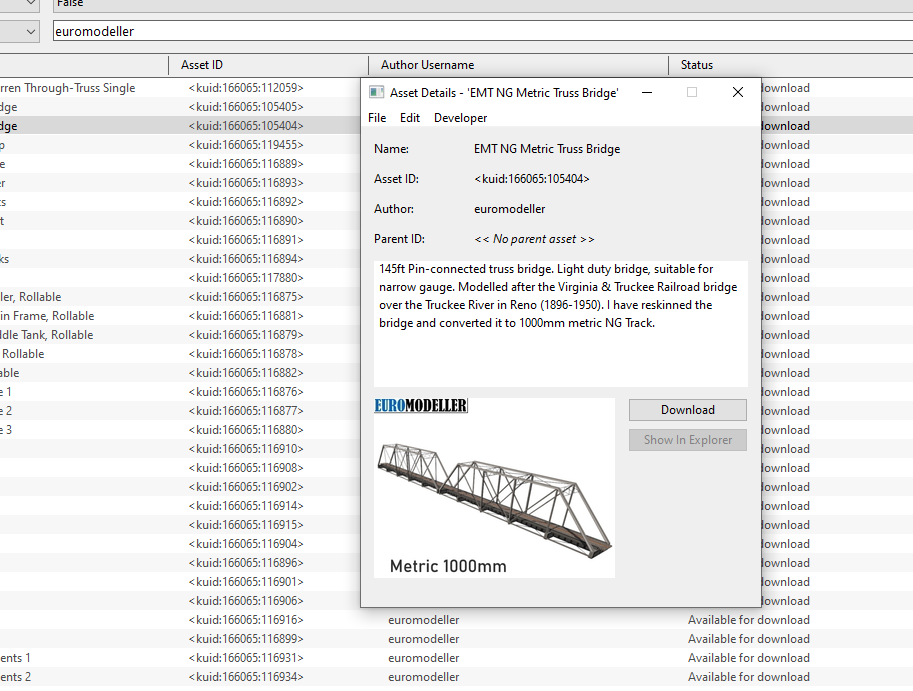This screenshot has width=913, height=691.
Task: Click the Asset Details window icon
Action: point(377,93)
